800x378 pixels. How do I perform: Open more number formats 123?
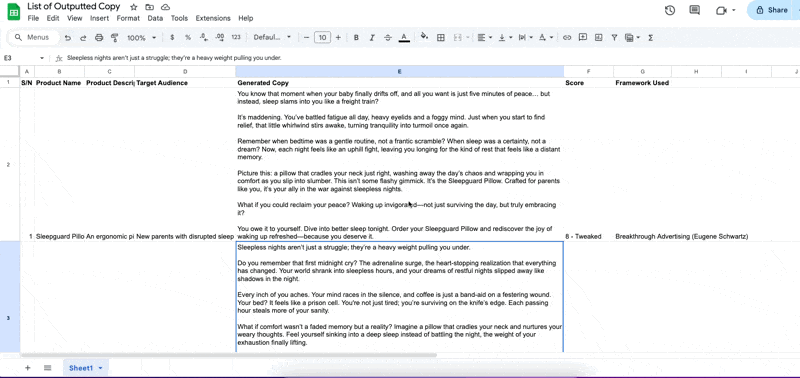(x=236, y=38)
